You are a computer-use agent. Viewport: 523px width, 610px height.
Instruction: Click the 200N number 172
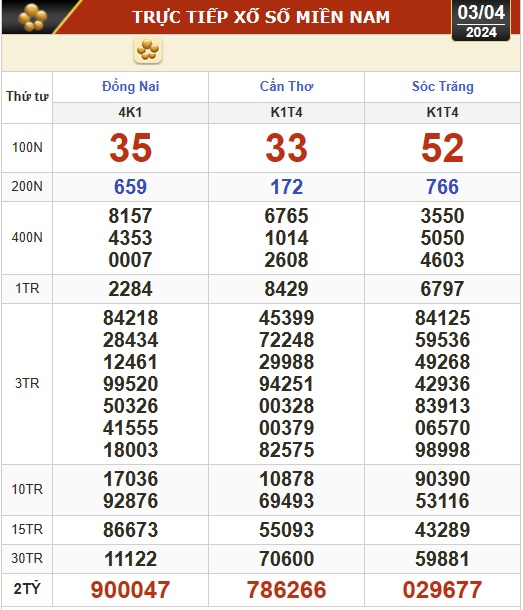pyautogui.click(x=286, y=187)
